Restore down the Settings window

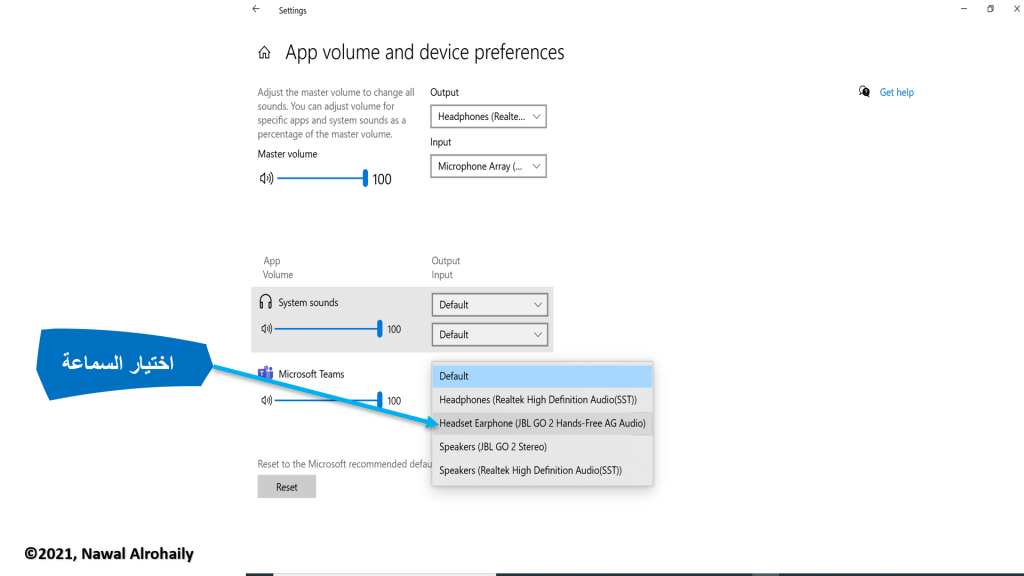click(x=990, y=9)
